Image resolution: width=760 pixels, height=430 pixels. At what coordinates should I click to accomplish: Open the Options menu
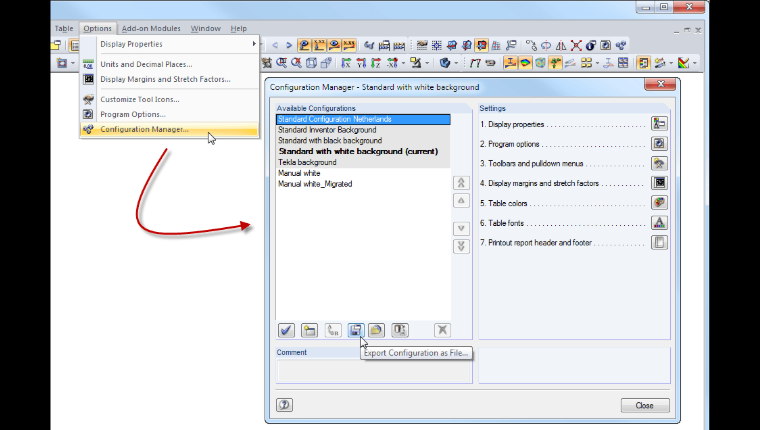(97, 29)
